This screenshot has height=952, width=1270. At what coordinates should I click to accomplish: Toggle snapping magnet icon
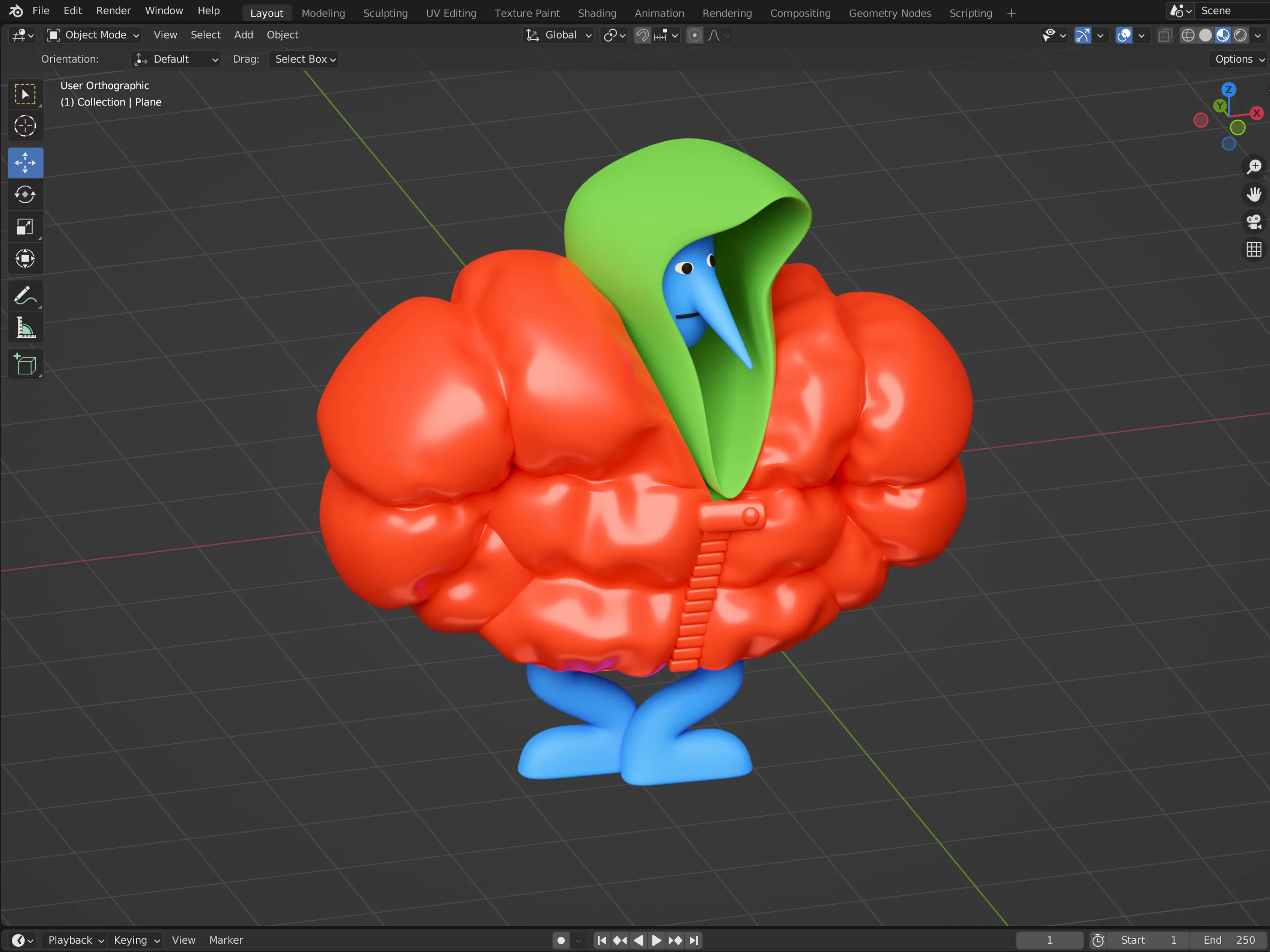[643, 36]
